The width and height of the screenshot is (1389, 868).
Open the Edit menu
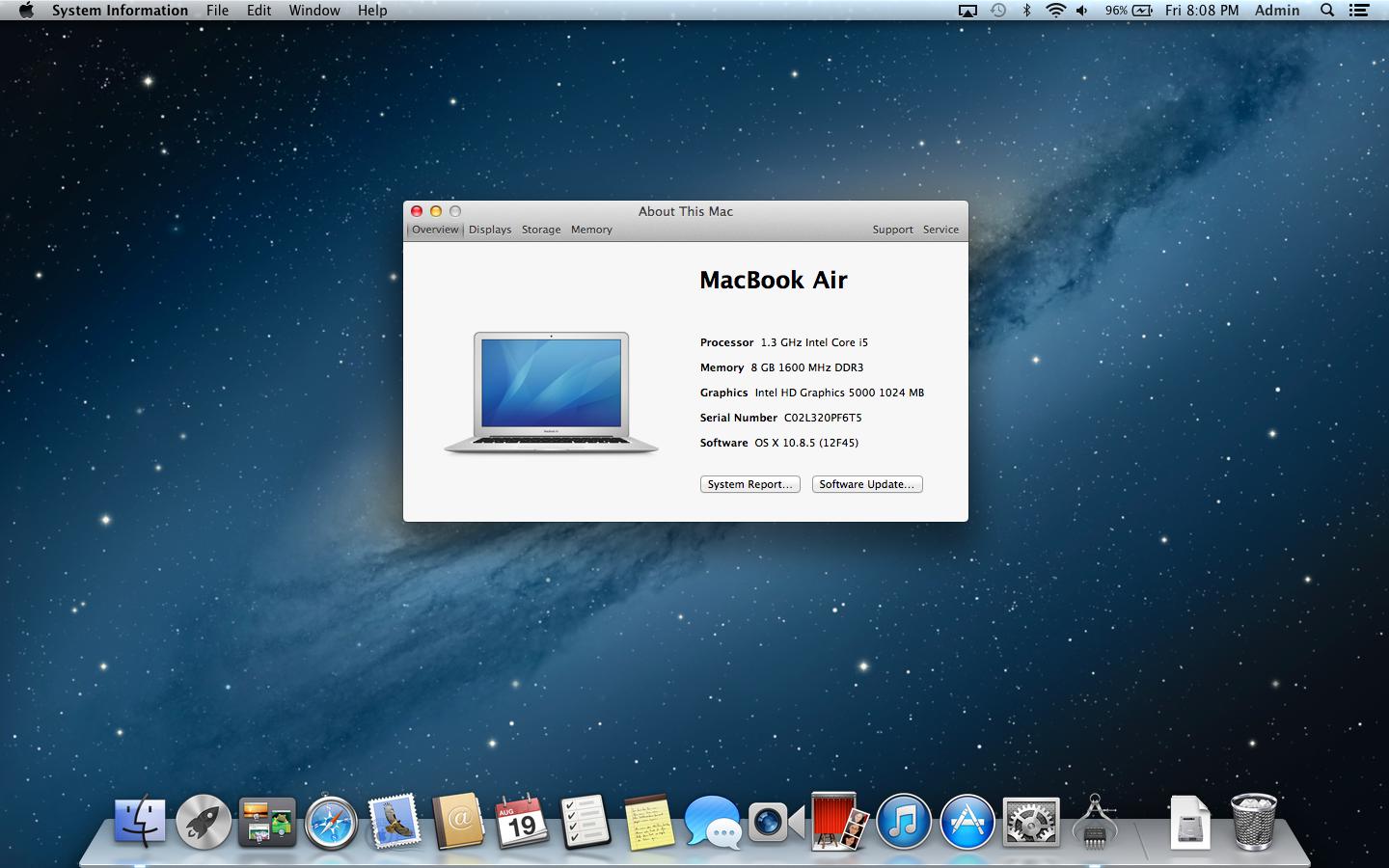tap(259, 11)
